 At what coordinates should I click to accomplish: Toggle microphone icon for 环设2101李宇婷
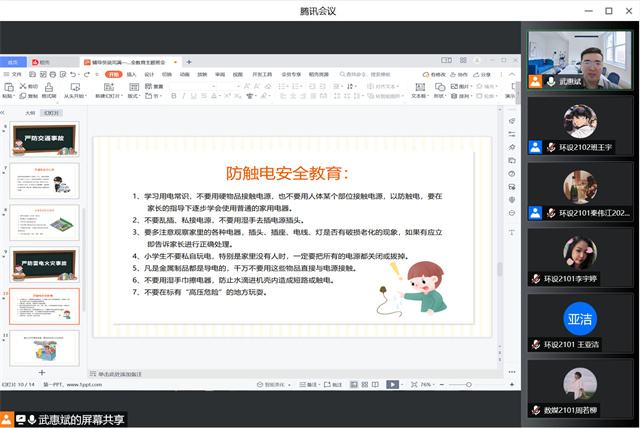pos(536,279)
